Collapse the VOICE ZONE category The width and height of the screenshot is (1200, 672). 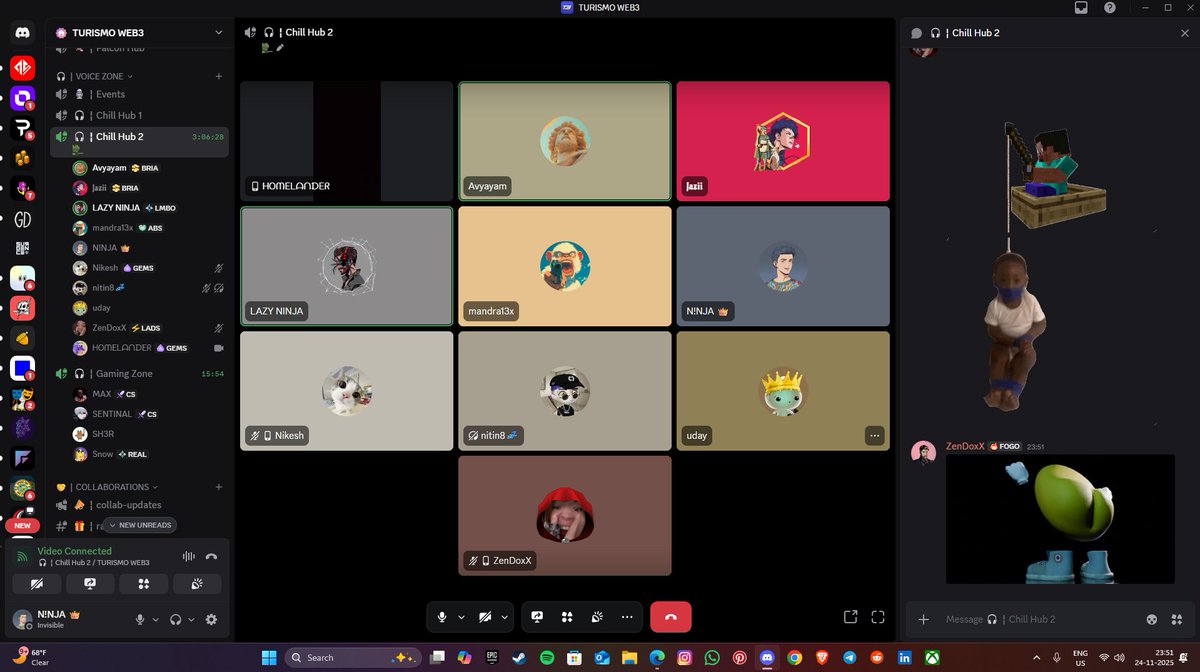pos(100,76)
